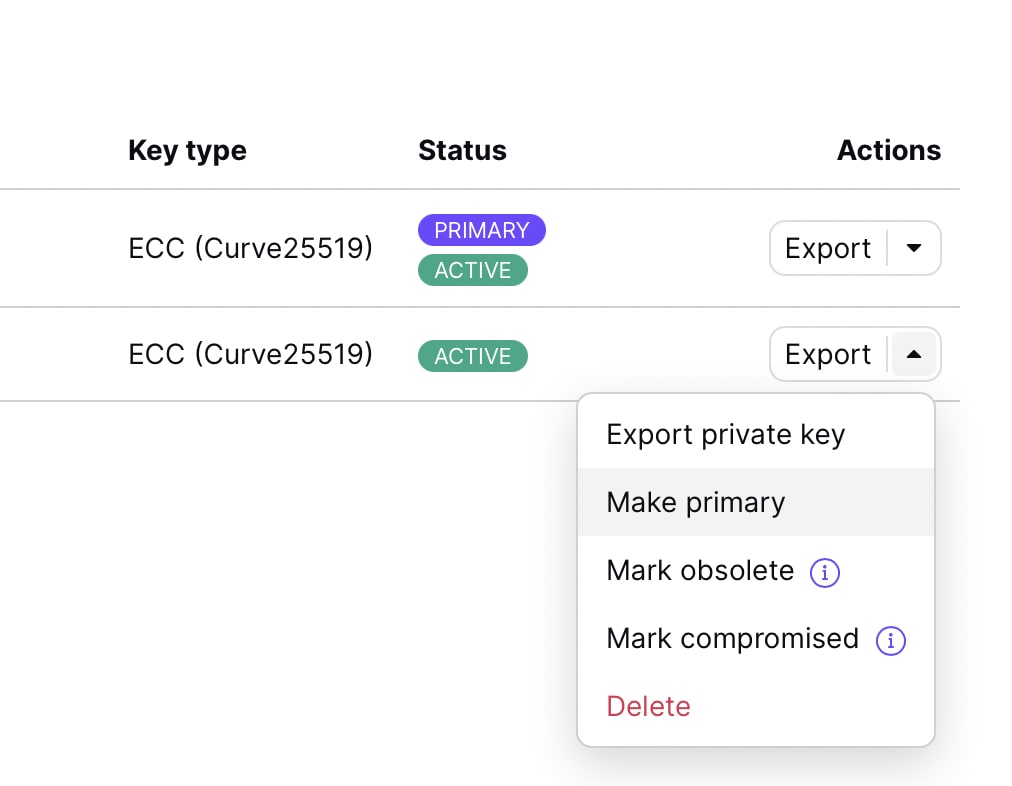Screen dimensions: 1012x786
Task: Collapse the open Export dropdown arrow
Action: (x=913, y=354)
